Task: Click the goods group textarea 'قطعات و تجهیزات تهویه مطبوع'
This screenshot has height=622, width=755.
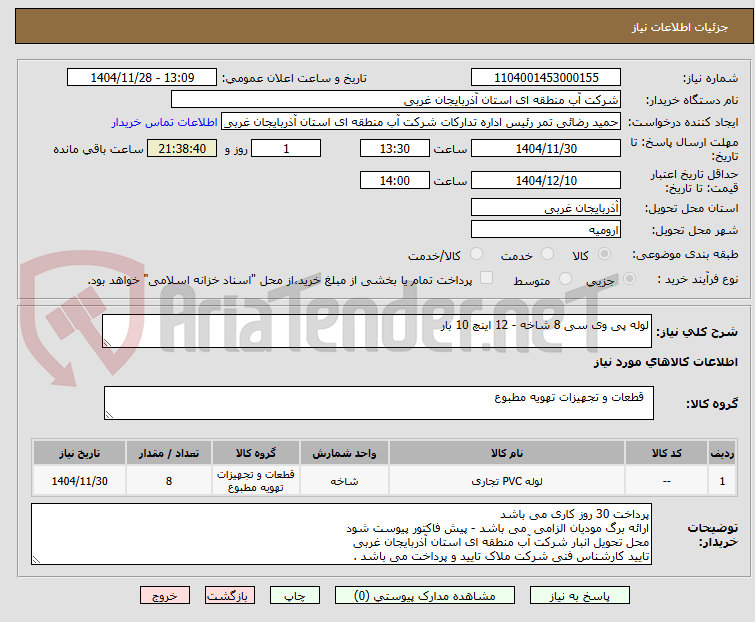Action: point(379,403)
